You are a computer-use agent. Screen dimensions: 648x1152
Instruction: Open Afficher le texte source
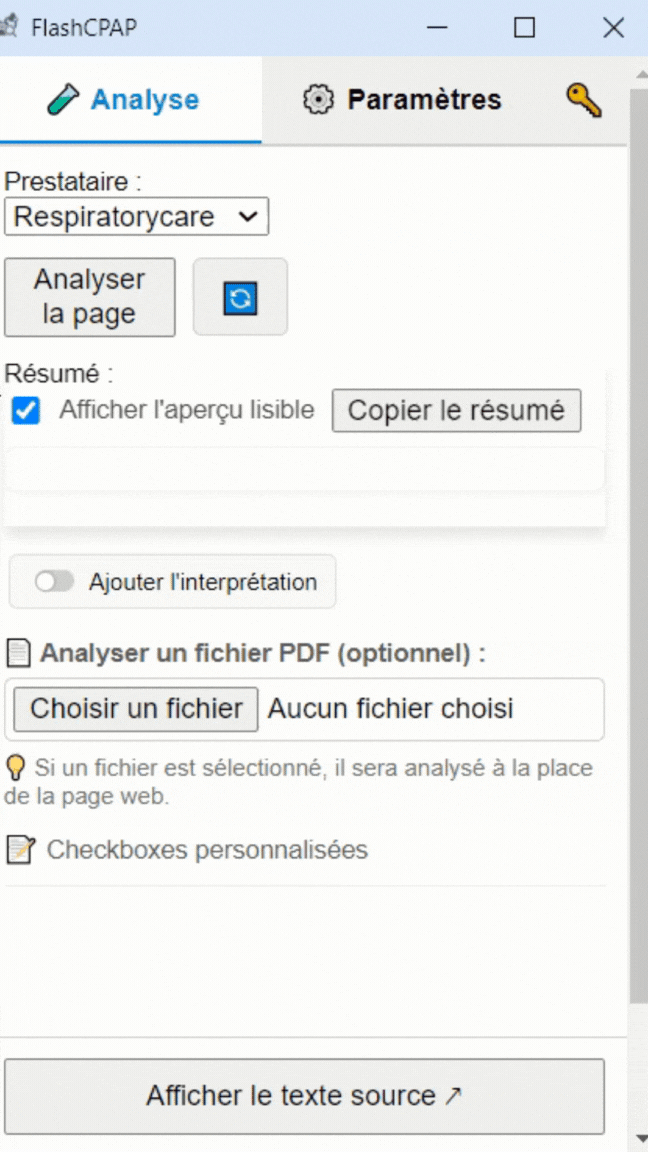click(x=304, y=1096)
